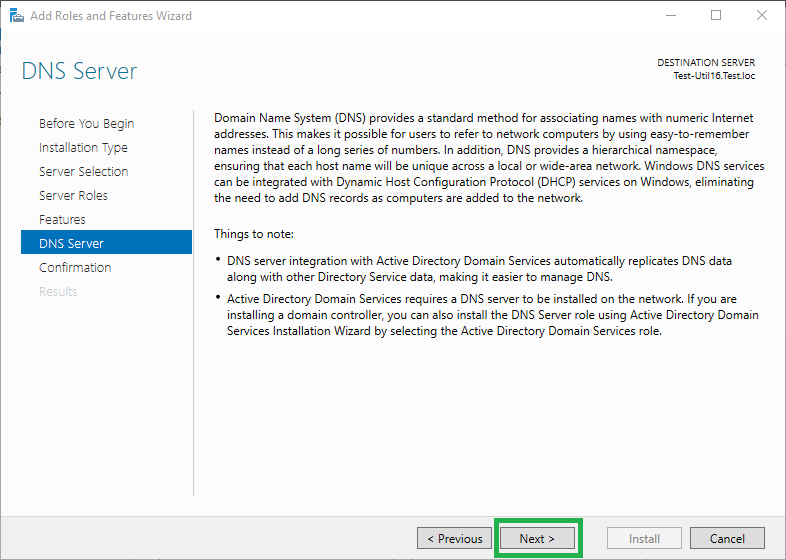Select DNS Server step in sidebar
Screen dimensions: 786x560
(x=106, y=243)
